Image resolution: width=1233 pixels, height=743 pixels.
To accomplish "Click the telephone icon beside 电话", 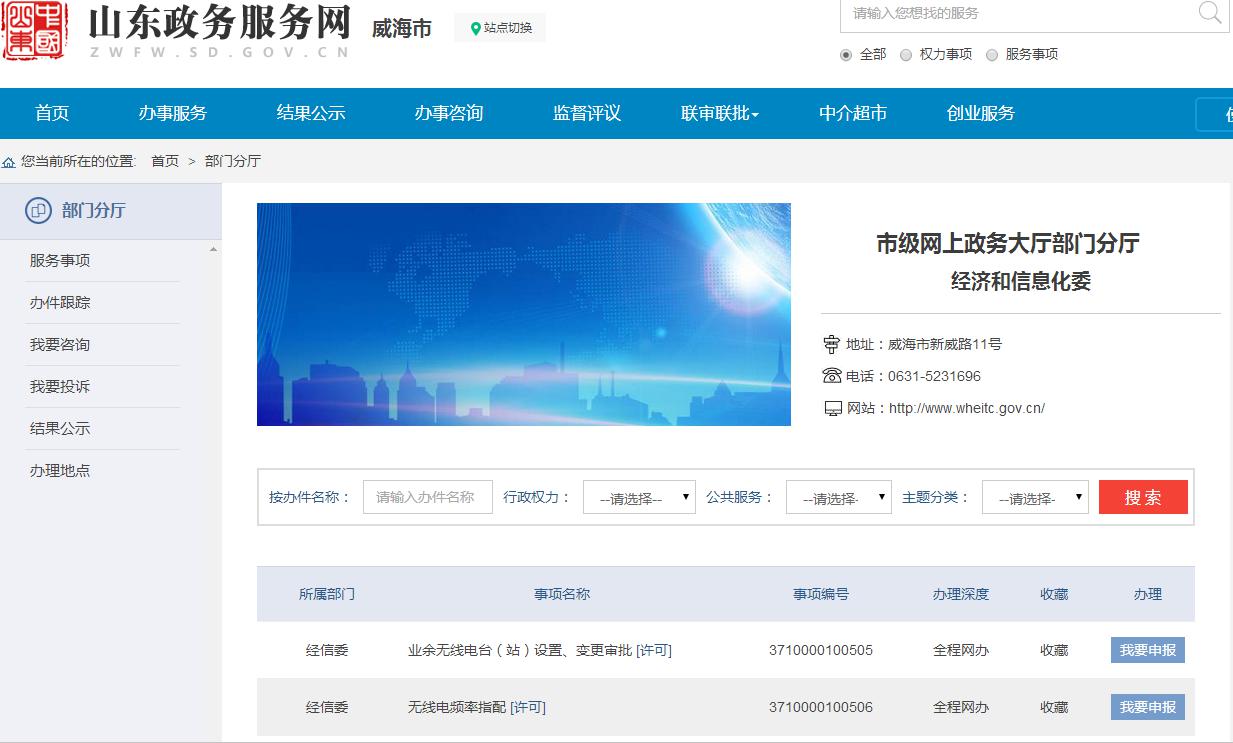I will (x=831, y=376).
